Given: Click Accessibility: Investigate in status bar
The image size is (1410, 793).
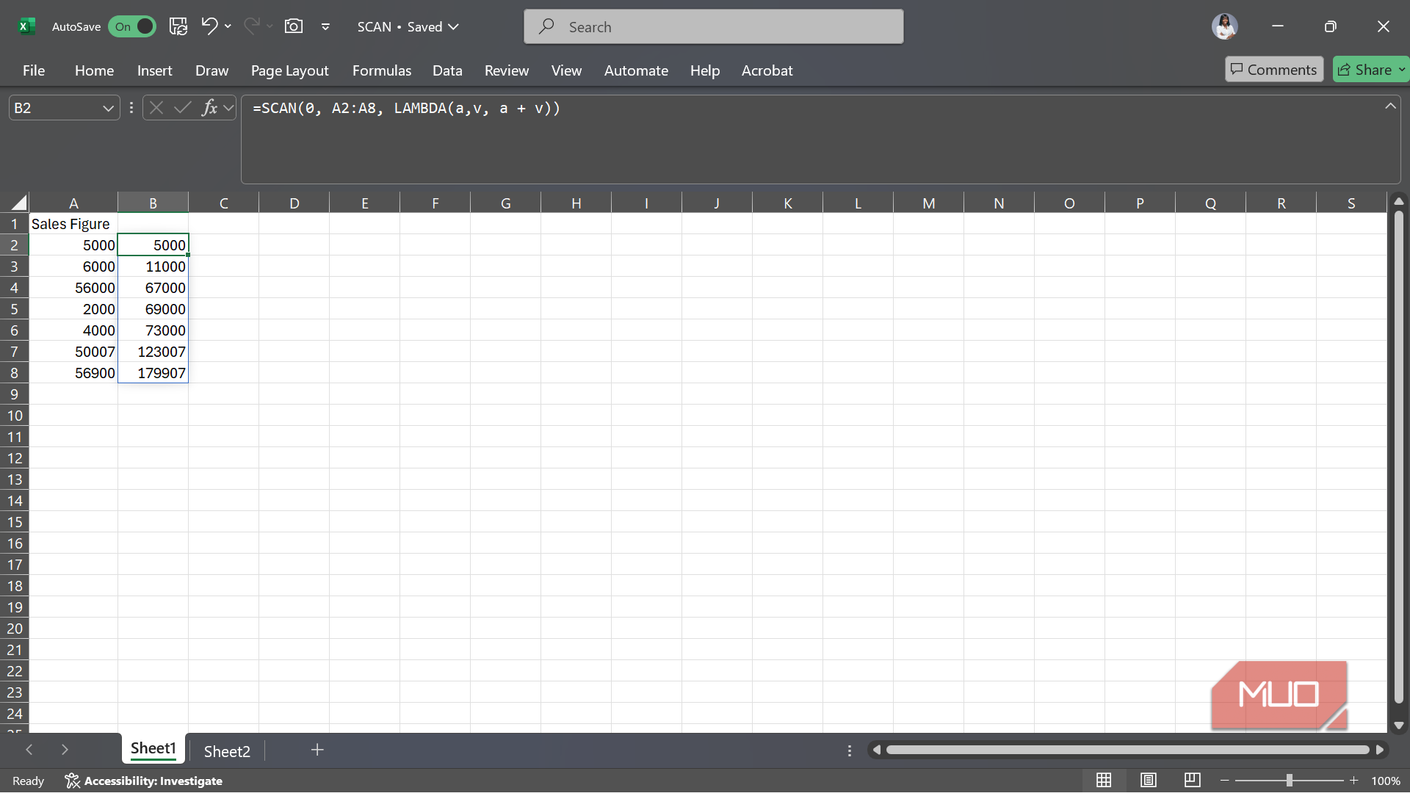Looking at the screenshot, I should [x=143, y=781].
